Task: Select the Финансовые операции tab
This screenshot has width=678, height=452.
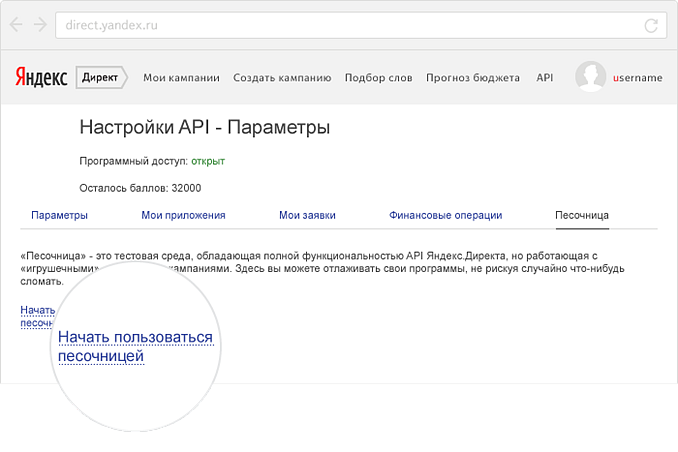Action: click(x=445, y=215)
